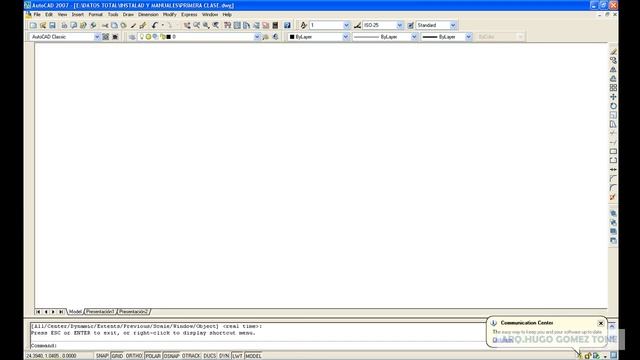Image resolution: width=640 pixels, height=360 pixels.
Task: Click the Zoom Previous icon
Action: click(216, 25)
